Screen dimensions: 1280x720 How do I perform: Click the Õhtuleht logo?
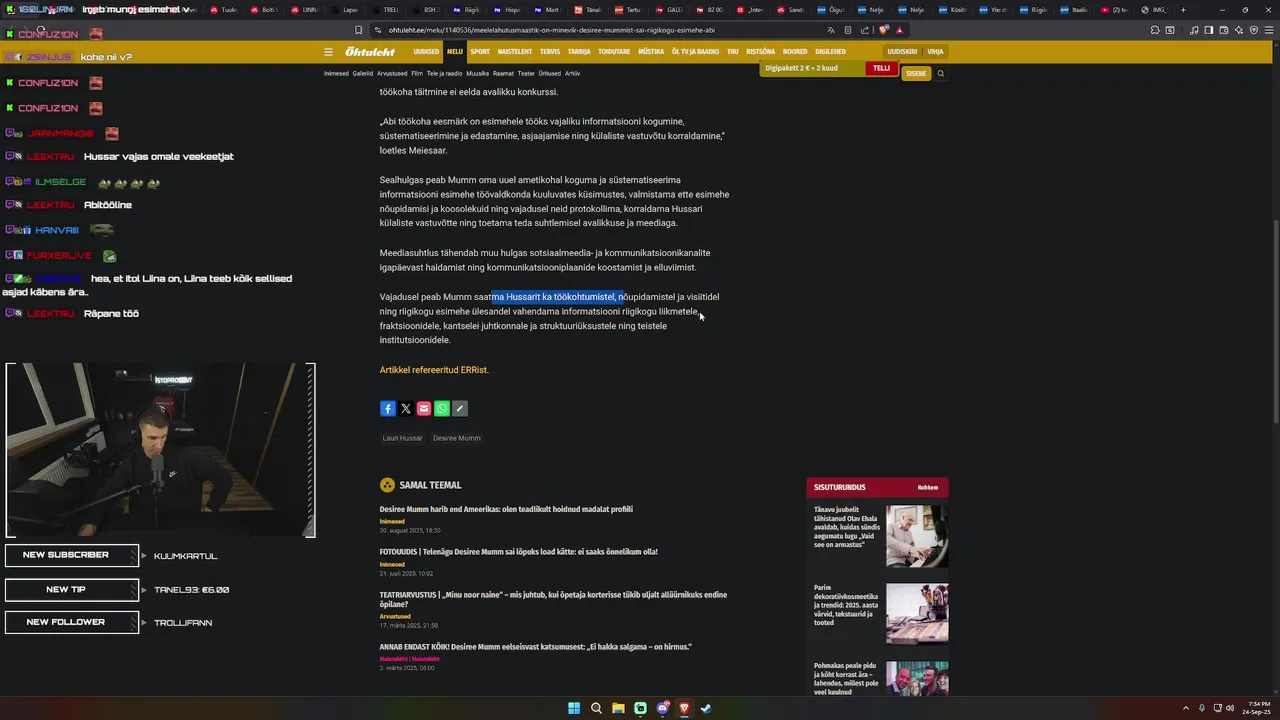click(x=370, y=52)
